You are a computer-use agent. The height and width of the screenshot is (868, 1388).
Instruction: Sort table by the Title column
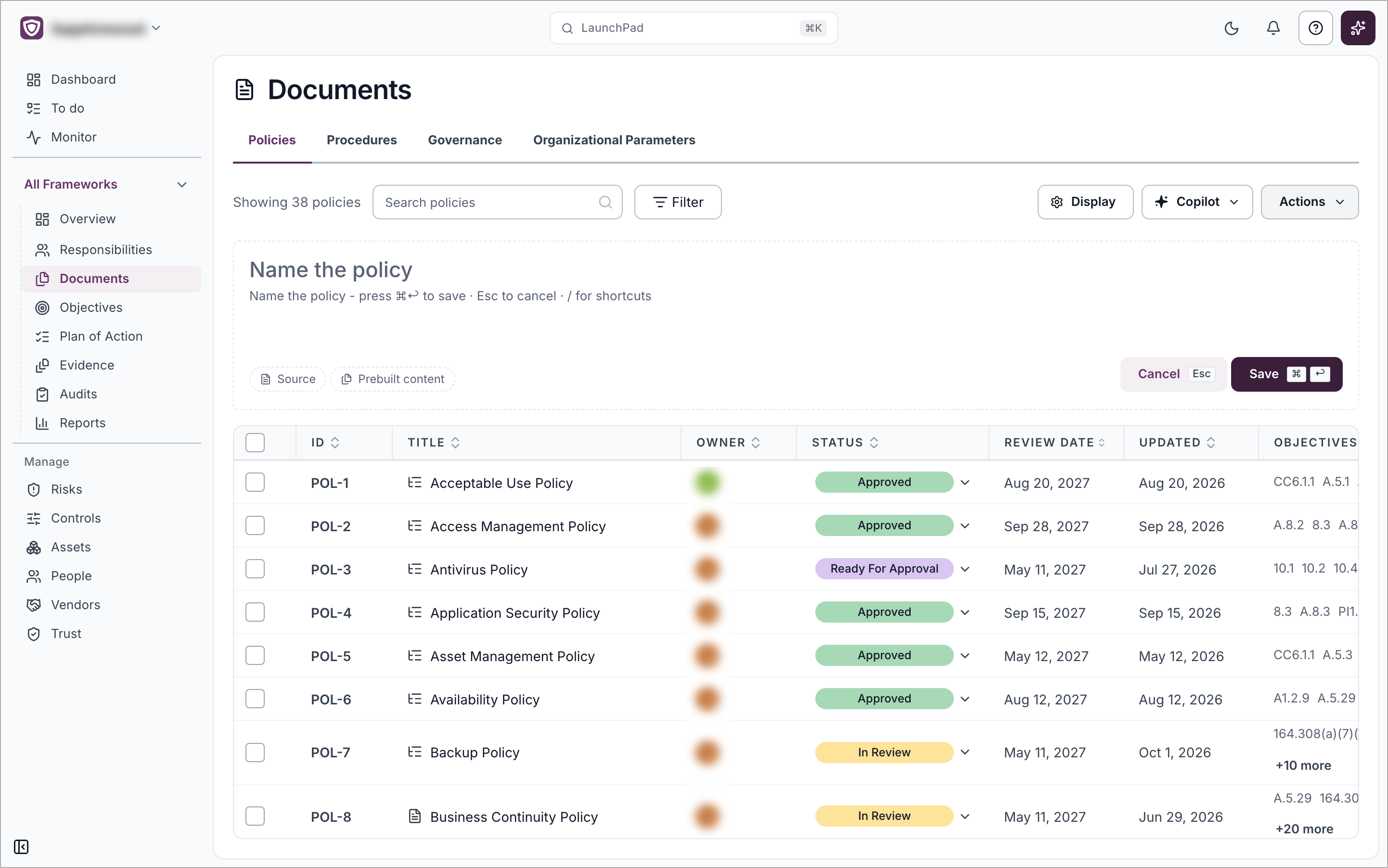coord(434,443)
